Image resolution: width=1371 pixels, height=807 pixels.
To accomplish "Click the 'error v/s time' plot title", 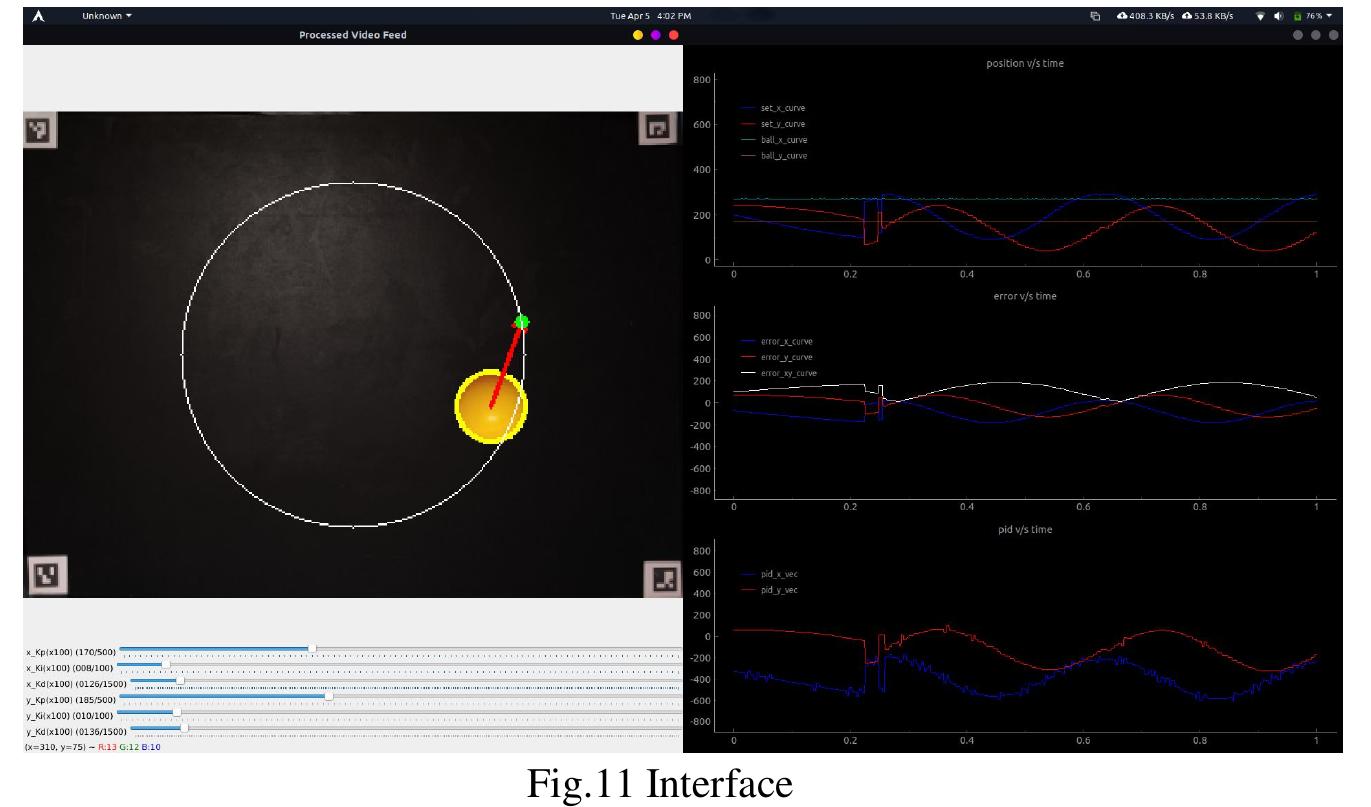I will click(1025, 296).
